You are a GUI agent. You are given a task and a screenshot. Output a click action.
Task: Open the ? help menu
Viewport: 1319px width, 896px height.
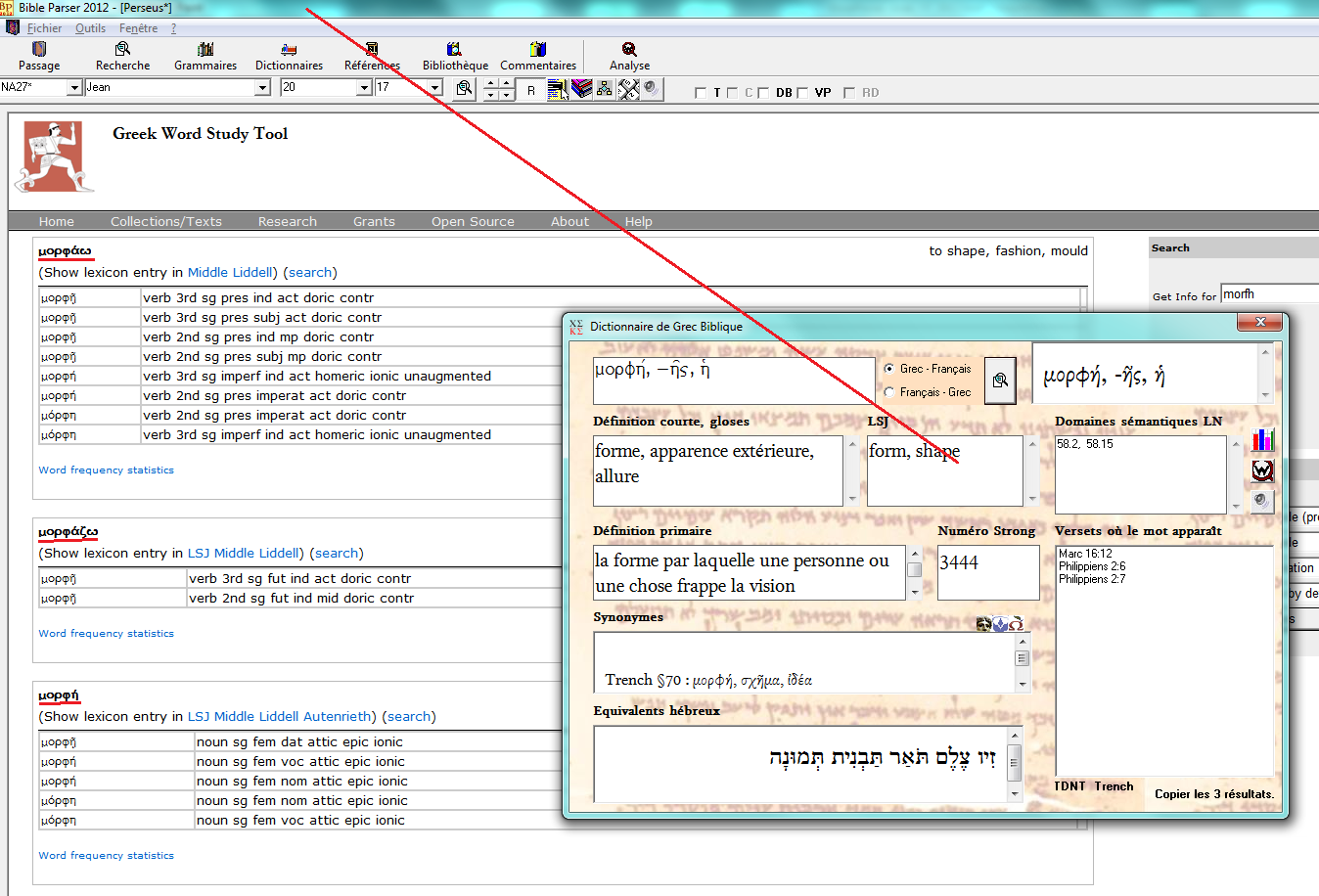[173, 28]
